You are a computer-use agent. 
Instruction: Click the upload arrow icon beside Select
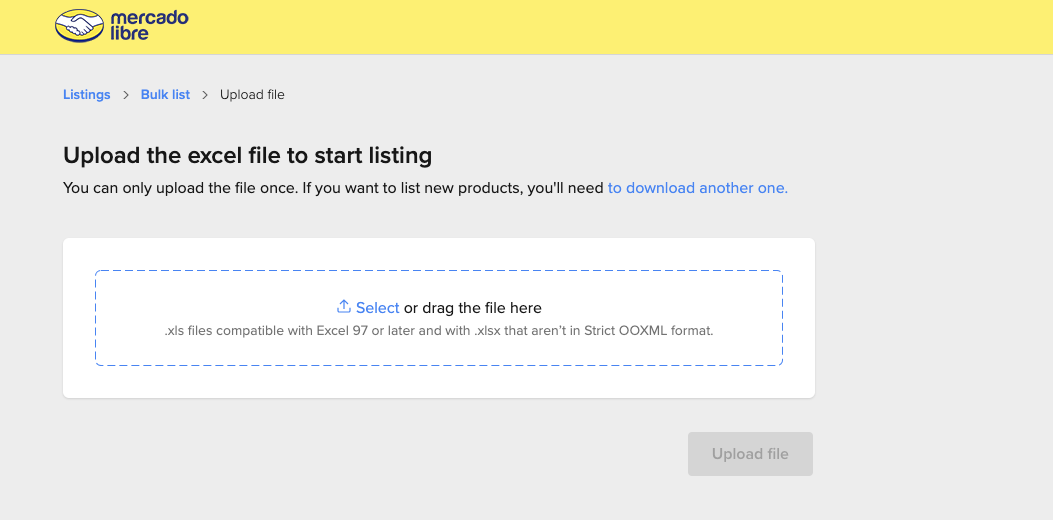(344, 307)
